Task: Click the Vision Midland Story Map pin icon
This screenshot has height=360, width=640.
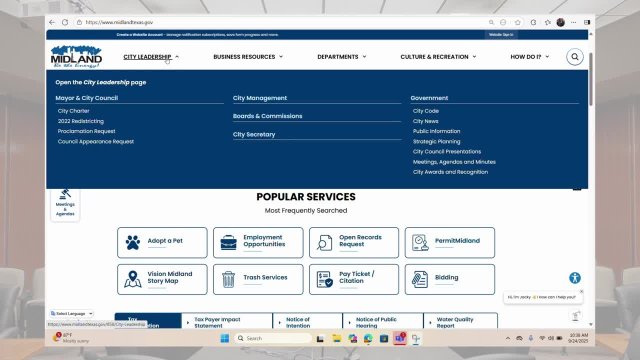Action: click(x=133, y=279)
